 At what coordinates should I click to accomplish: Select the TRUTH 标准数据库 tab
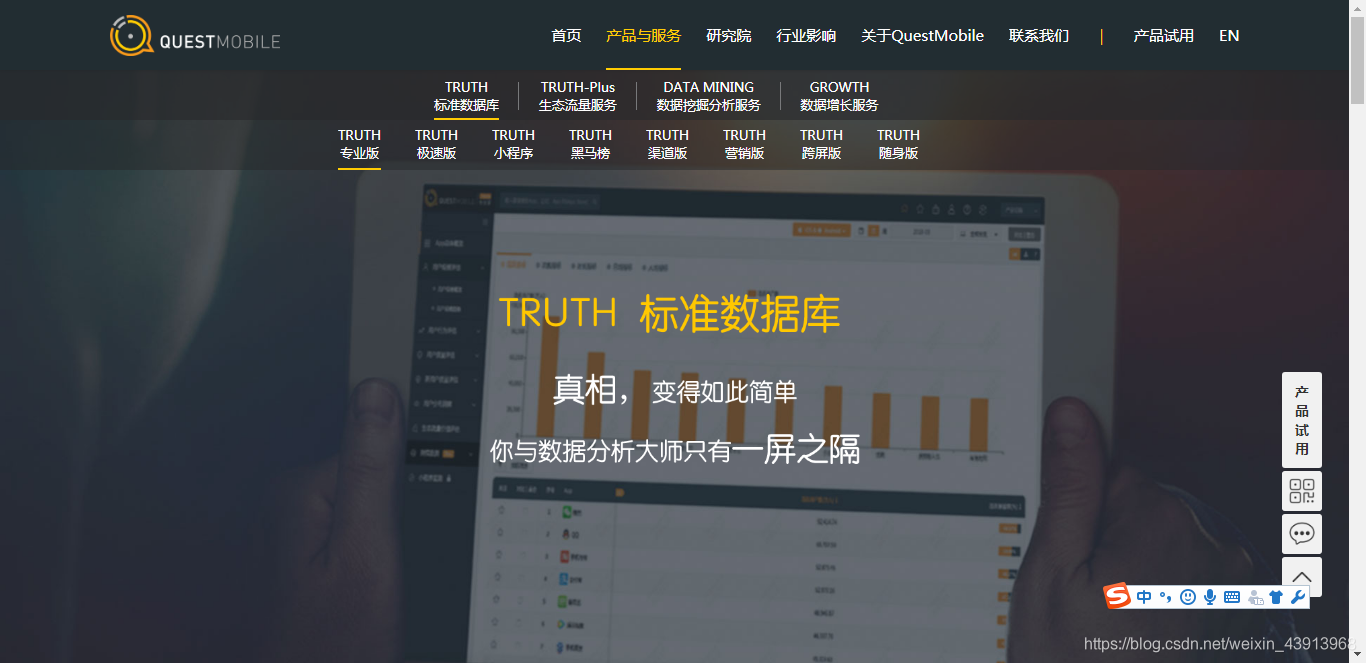[466, 96]
